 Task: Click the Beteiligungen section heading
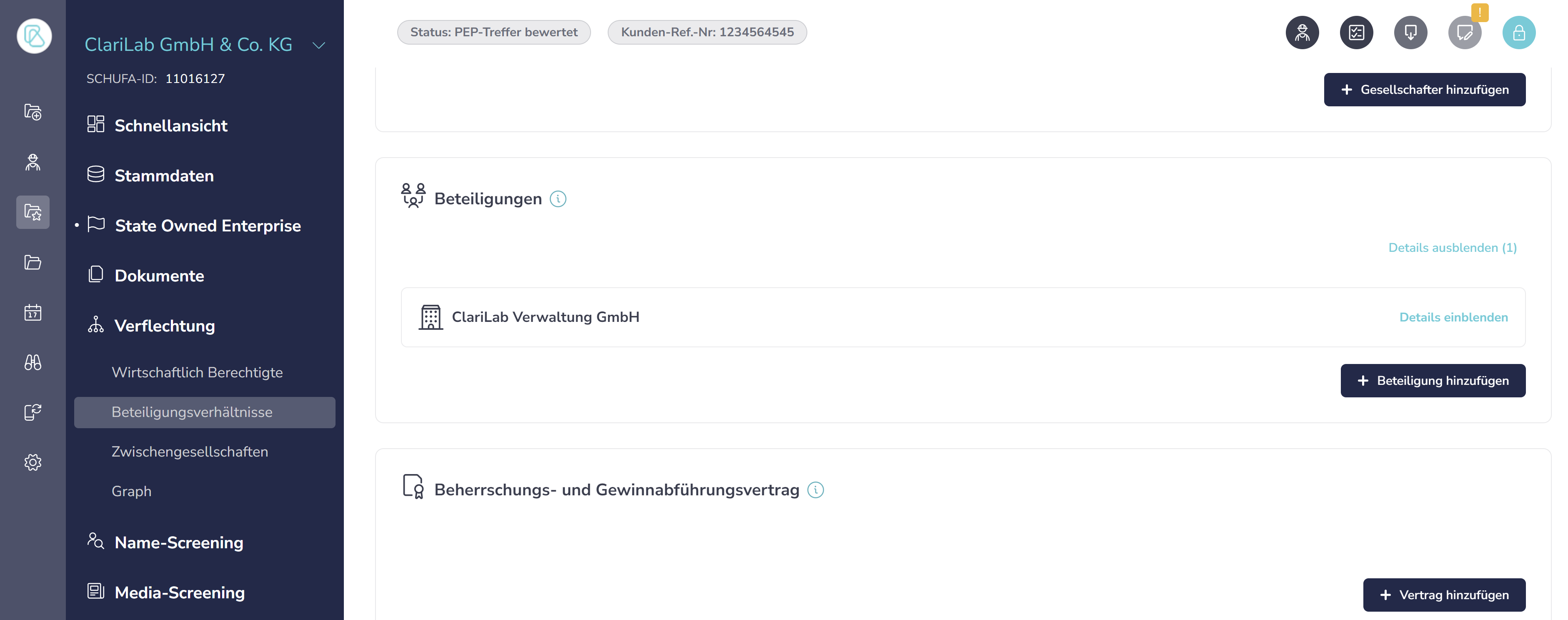[488, 199]
